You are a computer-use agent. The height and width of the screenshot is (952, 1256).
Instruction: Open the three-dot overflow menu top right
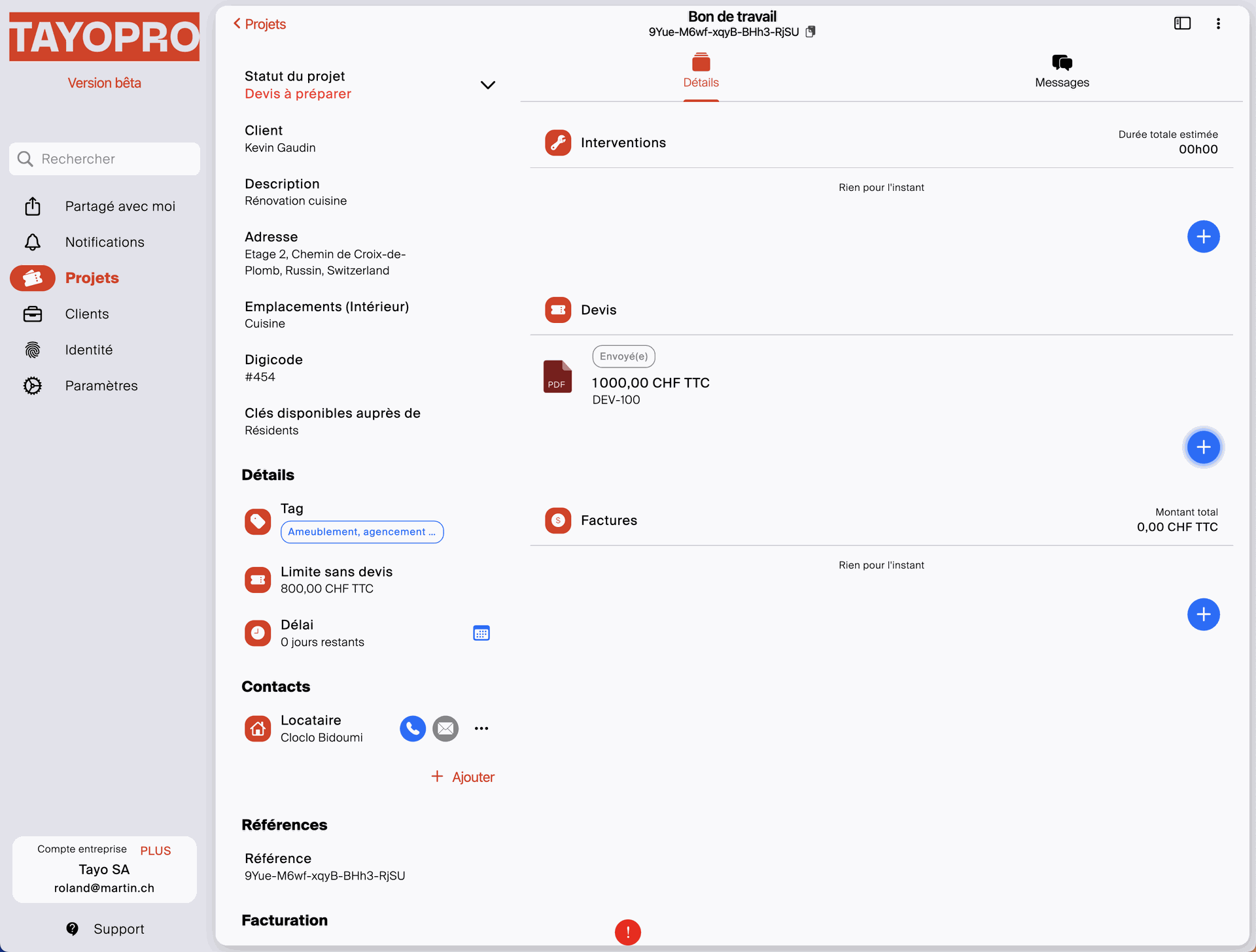coord(1219,23)
